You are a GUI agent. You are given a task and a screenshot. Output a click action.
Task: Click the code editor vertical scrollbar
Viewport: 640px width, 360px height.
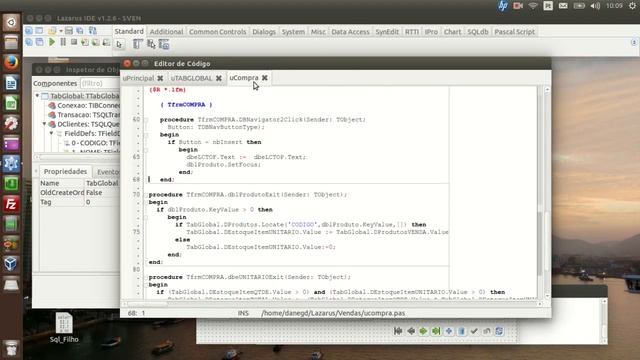click(547, 193)
